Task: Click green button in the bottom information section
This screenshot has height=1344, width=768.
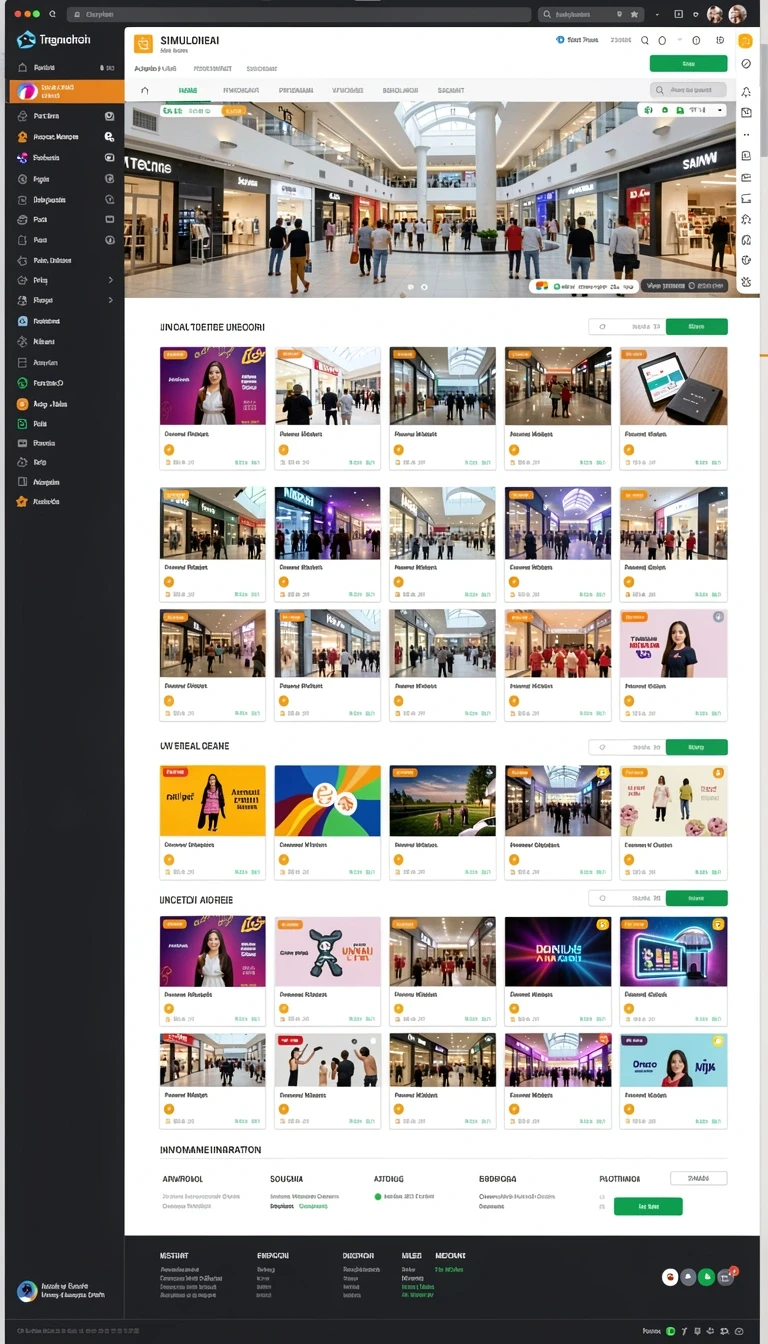Action: [648, 1206]
